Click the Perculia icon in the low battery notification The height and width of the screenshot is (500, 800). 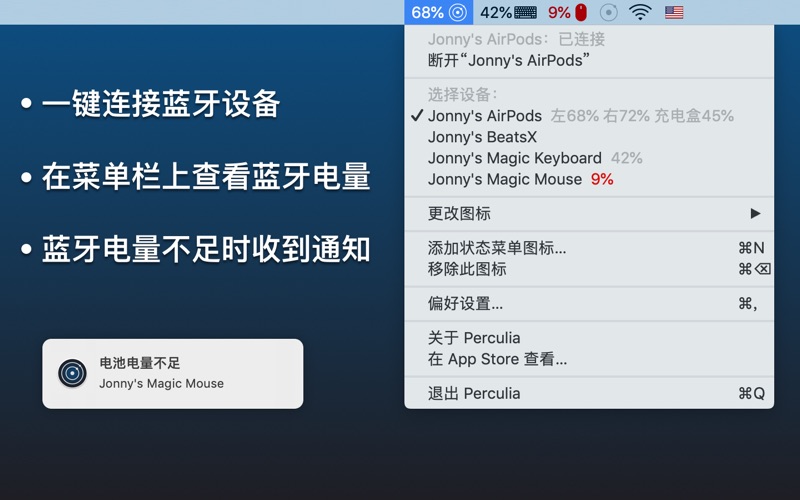tap(72, 373)
